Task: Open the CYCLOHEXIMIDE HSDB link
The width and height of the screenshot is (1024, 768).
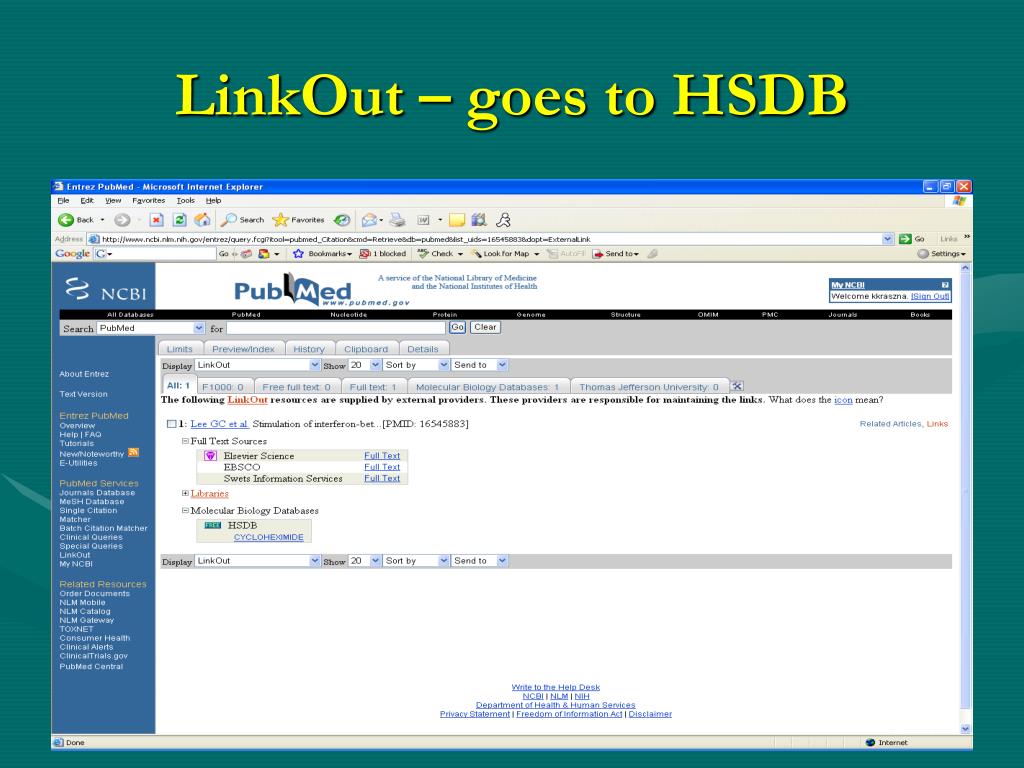Action: pos(268,537)
